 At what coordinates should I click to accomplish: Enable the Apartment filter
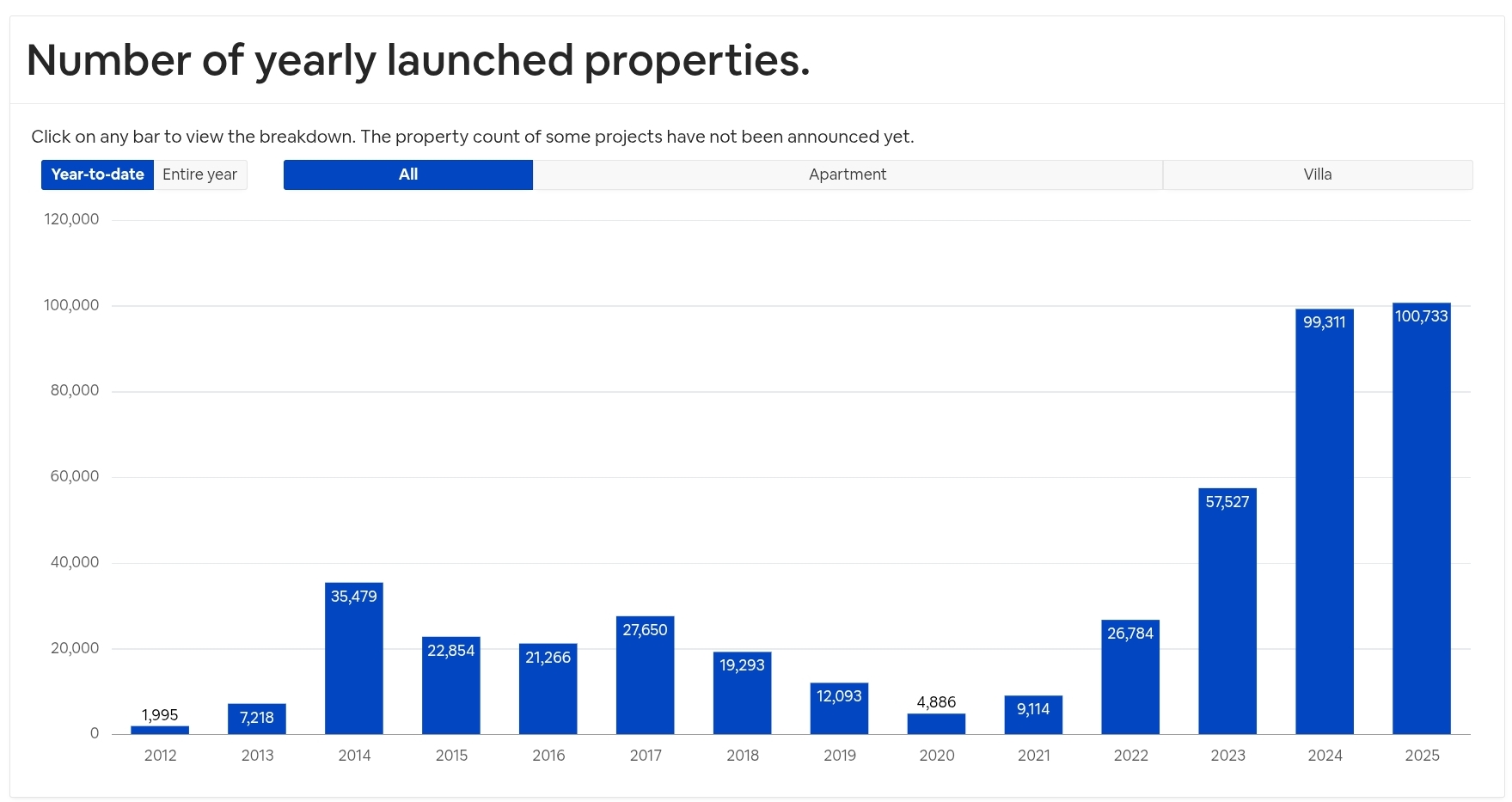click(847, 174)
